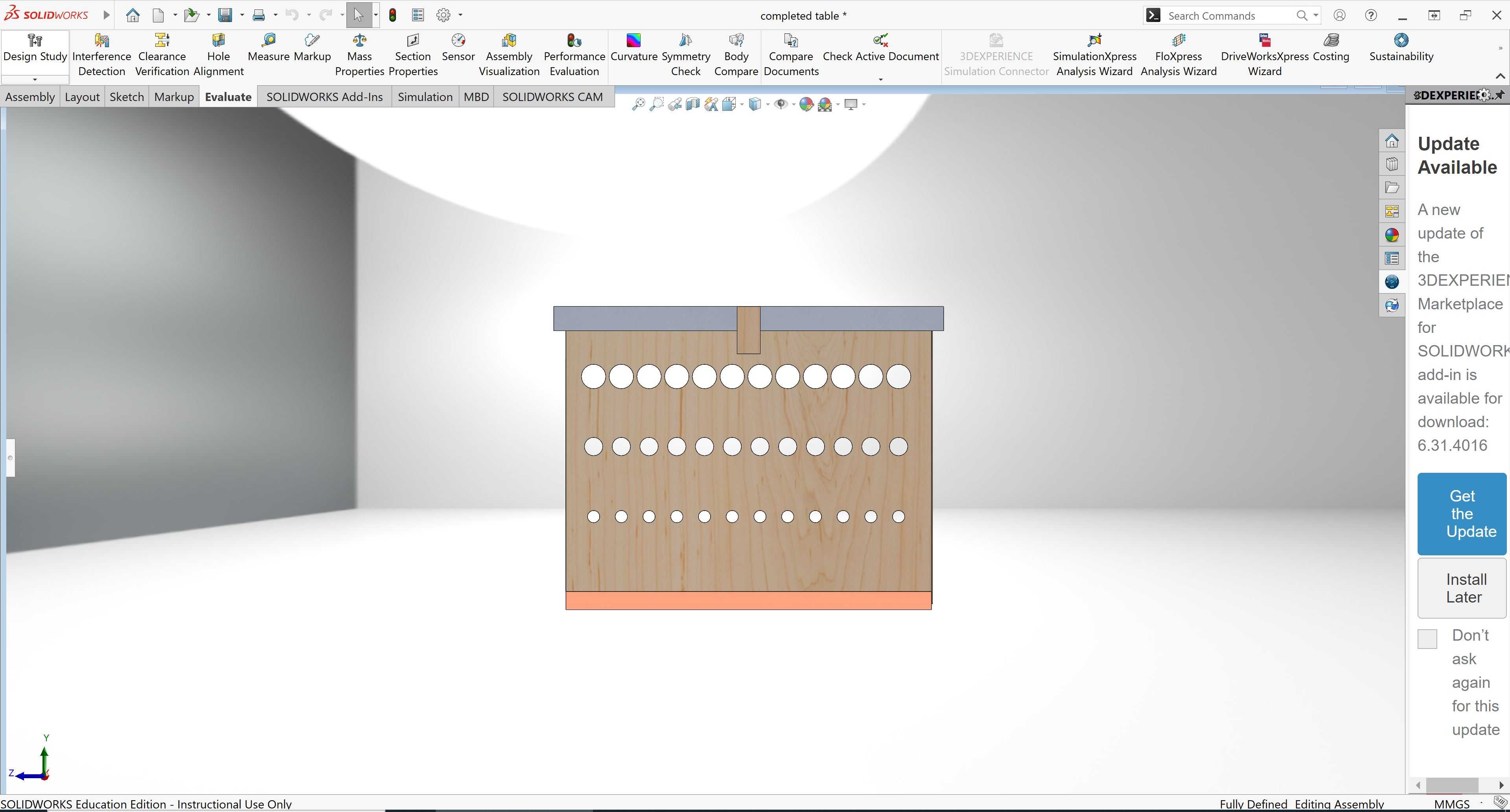
Task: Open Mass Properties
Action: [x=359, y=55]
